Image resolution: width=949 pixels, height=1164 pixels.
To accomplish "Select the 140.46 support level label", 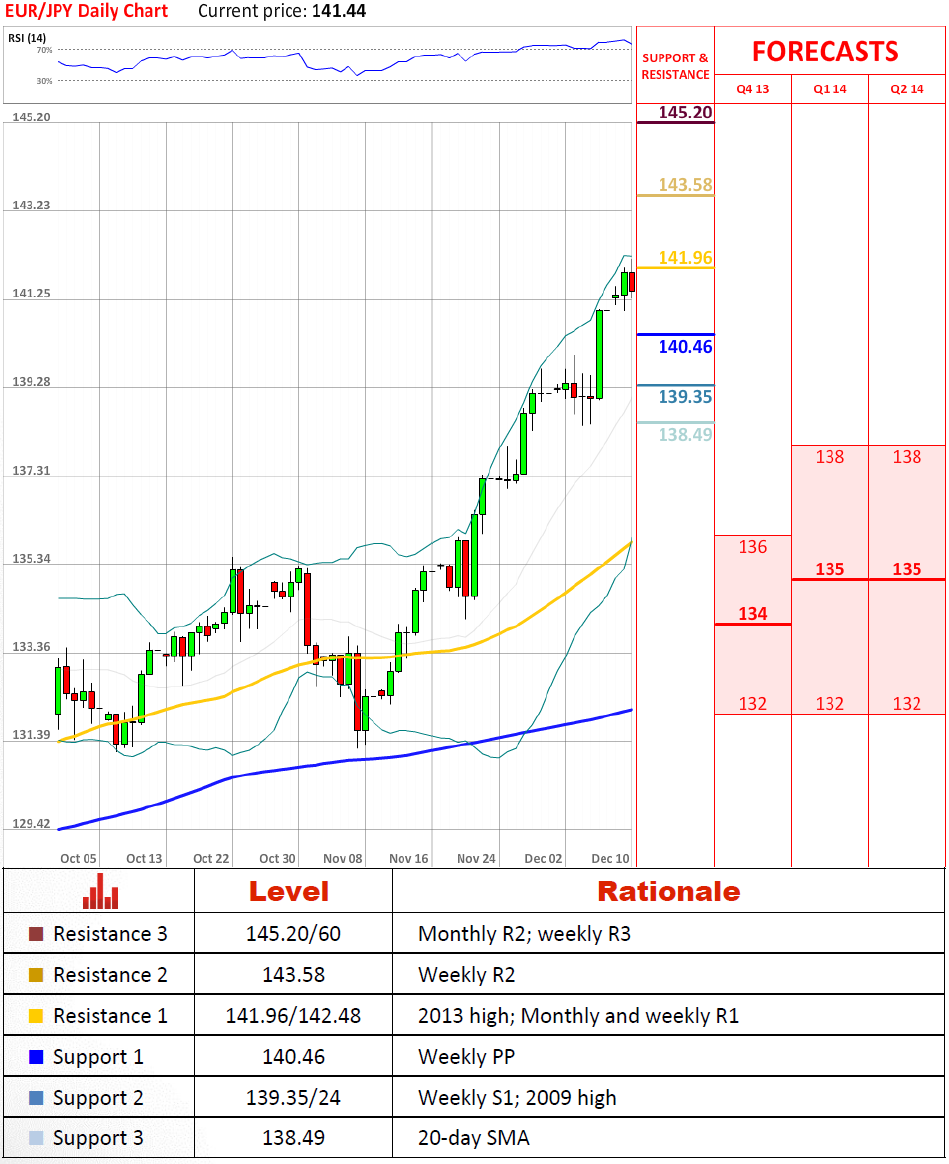I will point(685,347).
